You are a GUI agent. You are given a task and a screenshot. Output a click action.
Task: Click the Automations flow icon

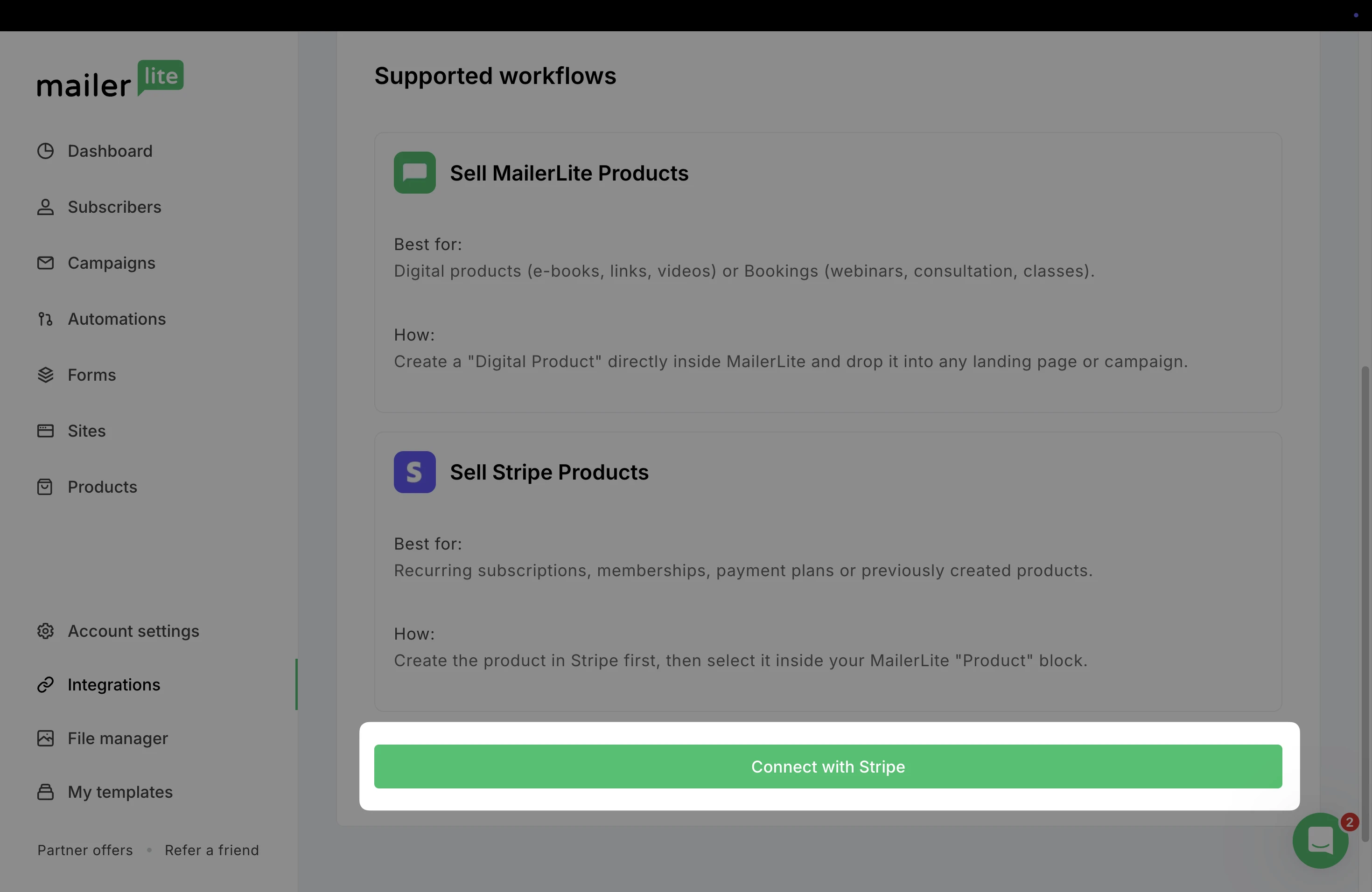pos(46,319)
